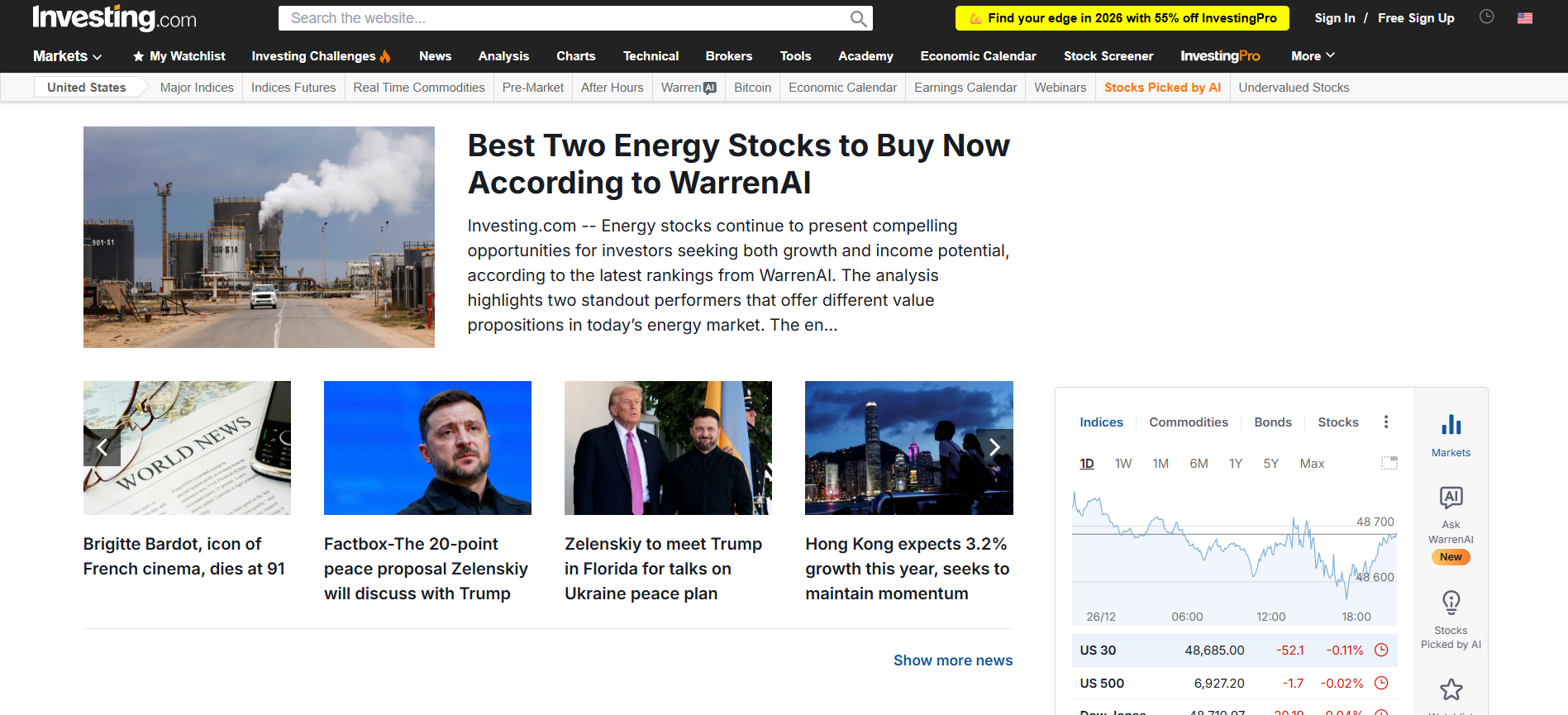Screen dimensions: 1568x715
Task: Click Show more news link
Action: tap(952, 660)
